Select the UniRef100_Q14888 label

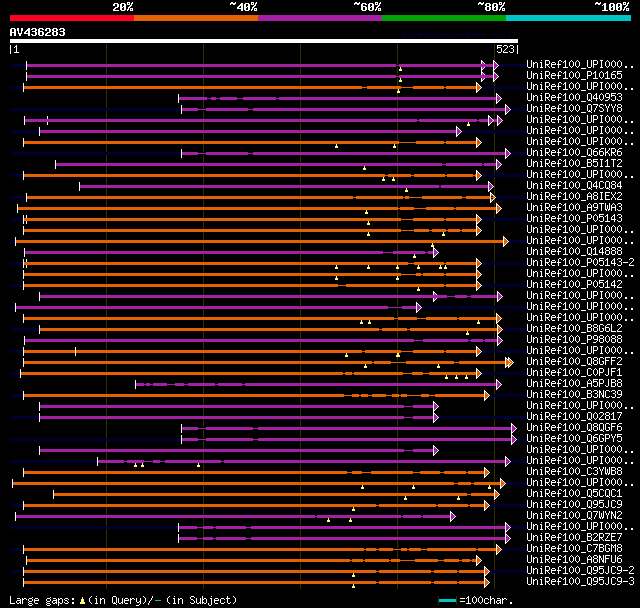click(x=574, y=252)
